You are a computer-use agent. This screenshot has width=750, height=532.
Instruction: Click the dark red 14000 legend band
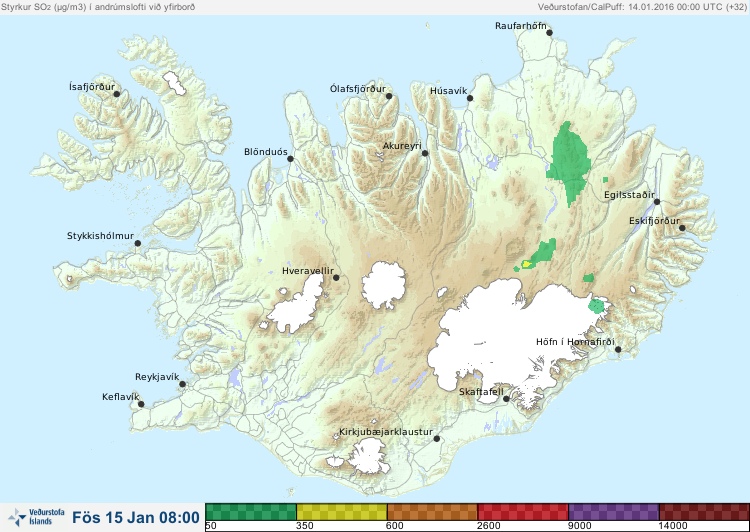tap(704, 511)
